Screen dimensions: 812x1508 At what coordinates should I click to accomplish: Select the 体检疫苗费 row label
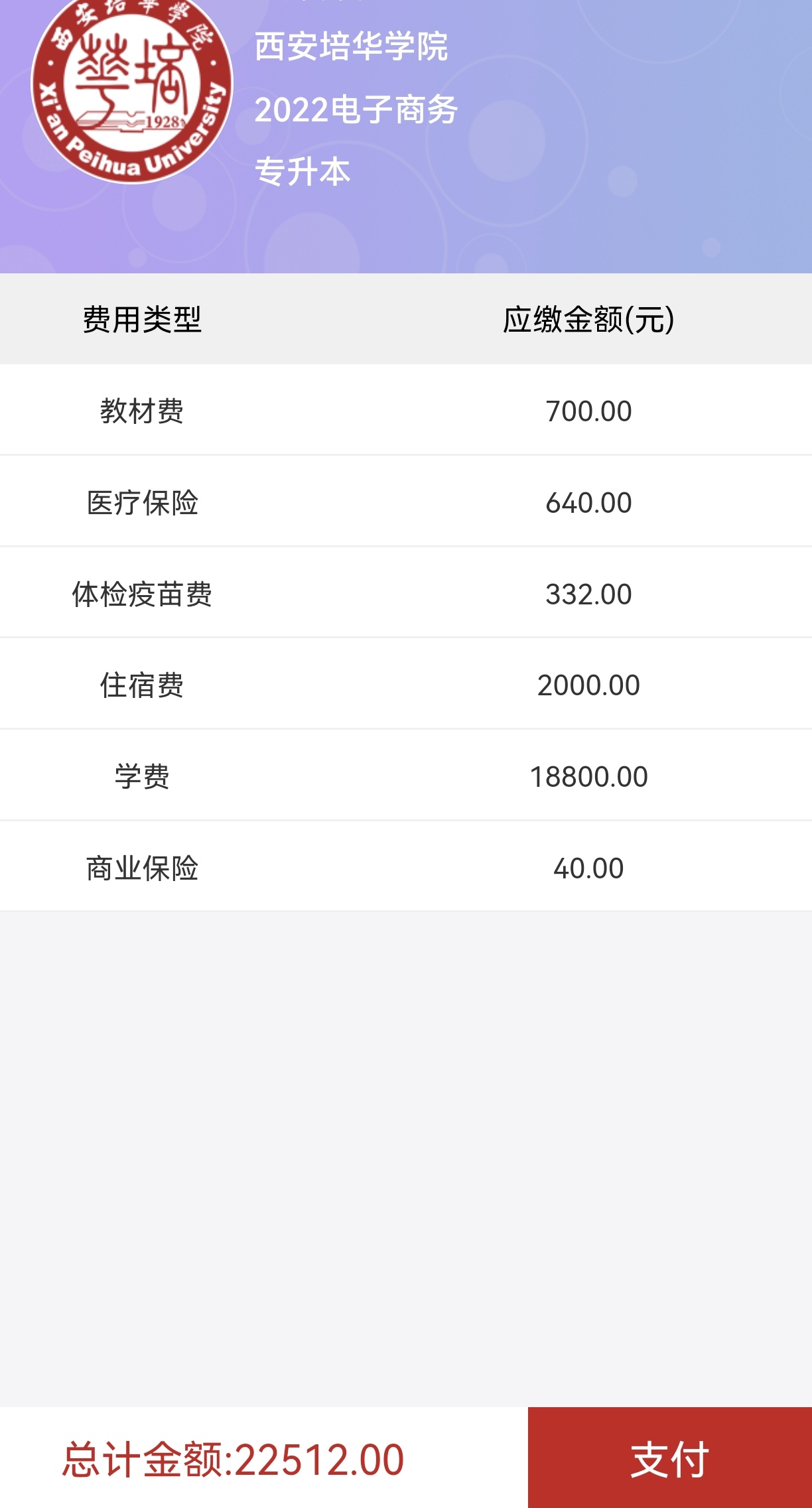[142, 594]
